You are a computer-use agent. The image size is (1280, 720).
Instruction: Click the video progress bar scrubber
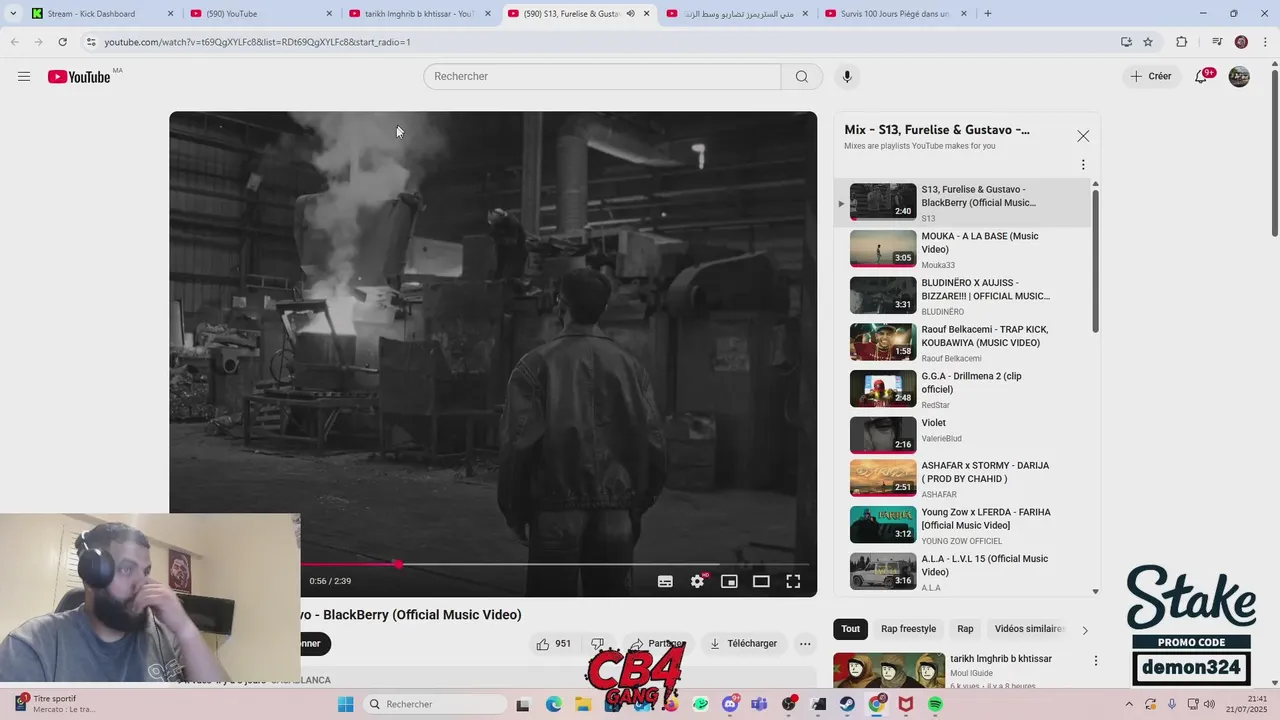(x=398, y=564)
